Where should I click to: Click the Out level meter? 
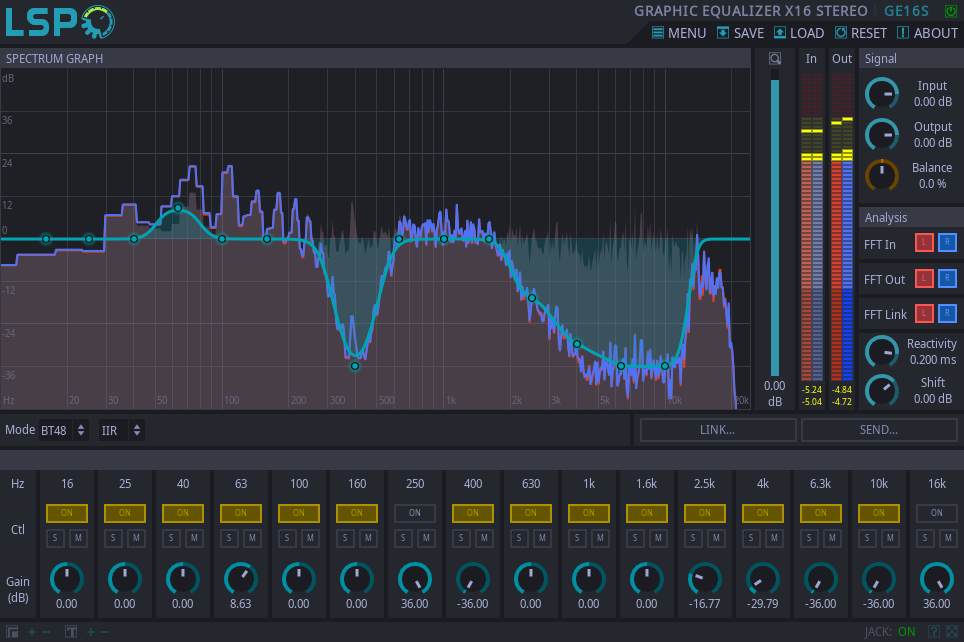[842, 226]
